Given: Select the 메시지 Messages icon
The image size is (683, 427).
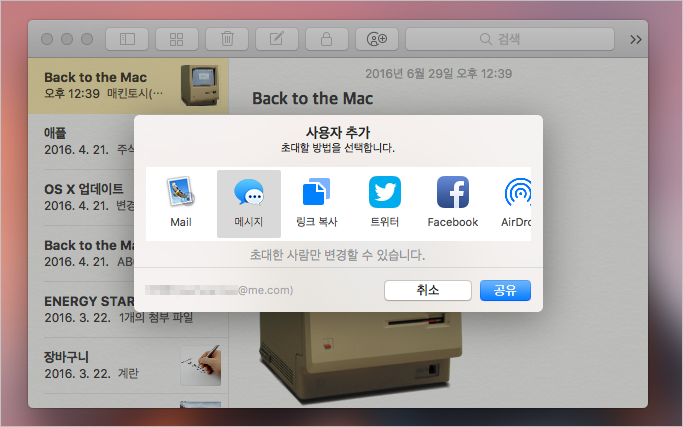Looking at the screenshot, I should click(249, 203).
